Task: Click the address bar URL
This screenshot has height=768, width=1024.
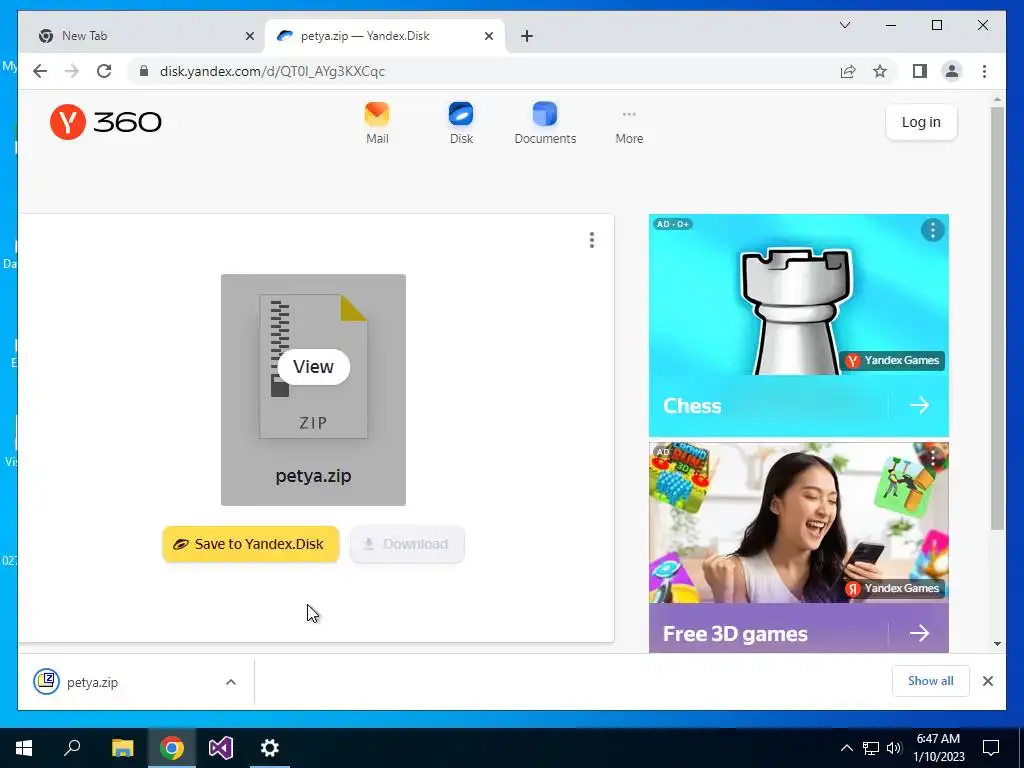Action: click(272, 71)
